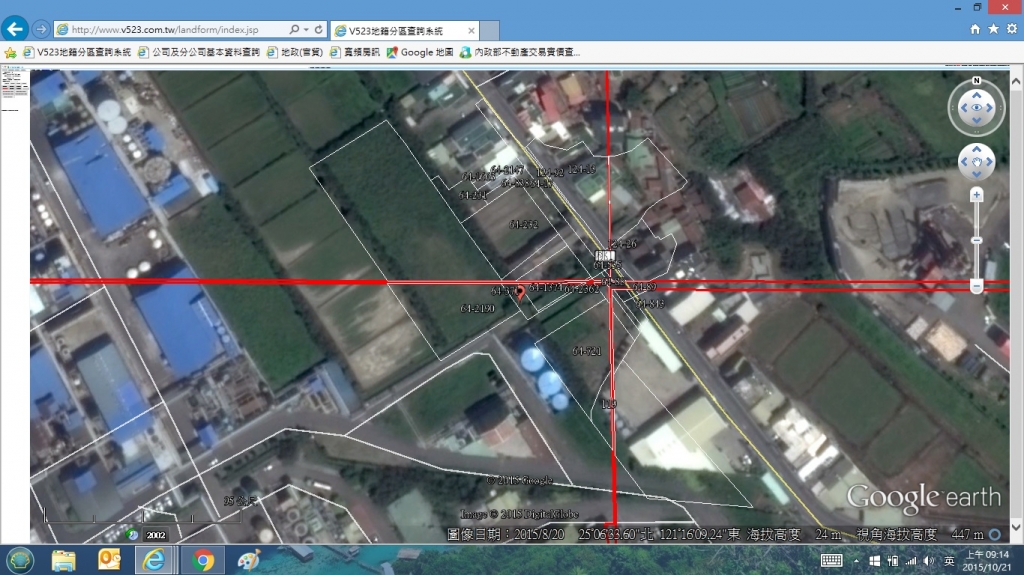Screen dimensions: 1024x575
Task: Open Internet Explorer Tools gear icon
Action: pyautogui.click(x=1011, y=29)
